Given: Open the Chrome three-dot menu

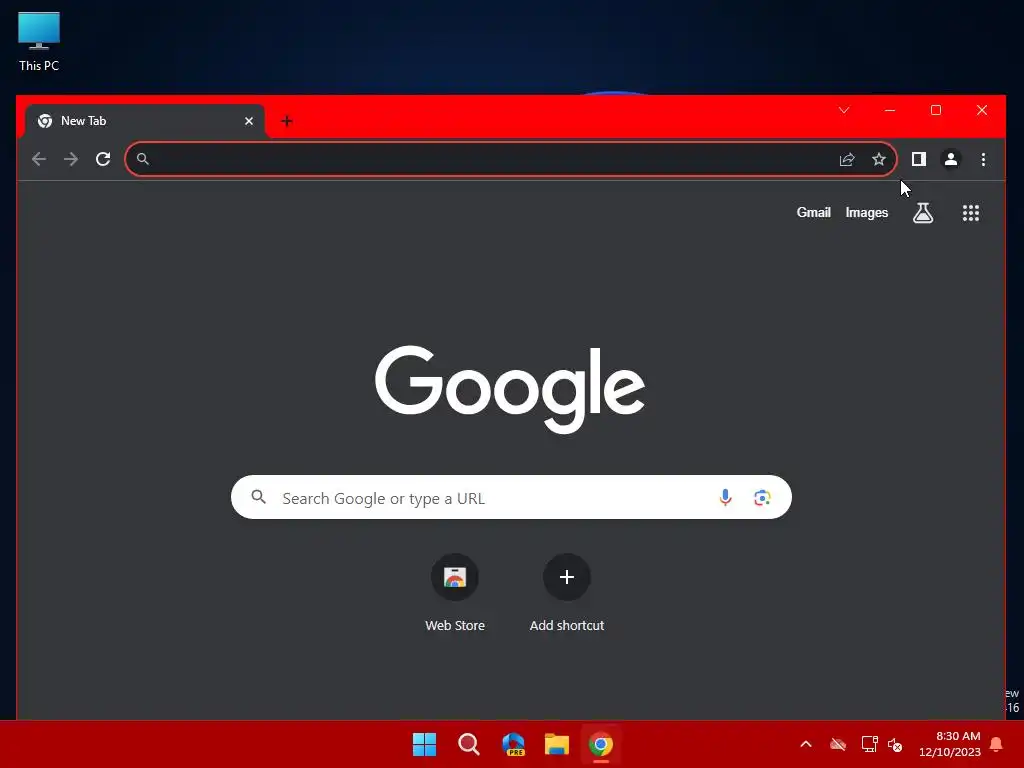Looking at the screenshot, I should pos(984,159).
